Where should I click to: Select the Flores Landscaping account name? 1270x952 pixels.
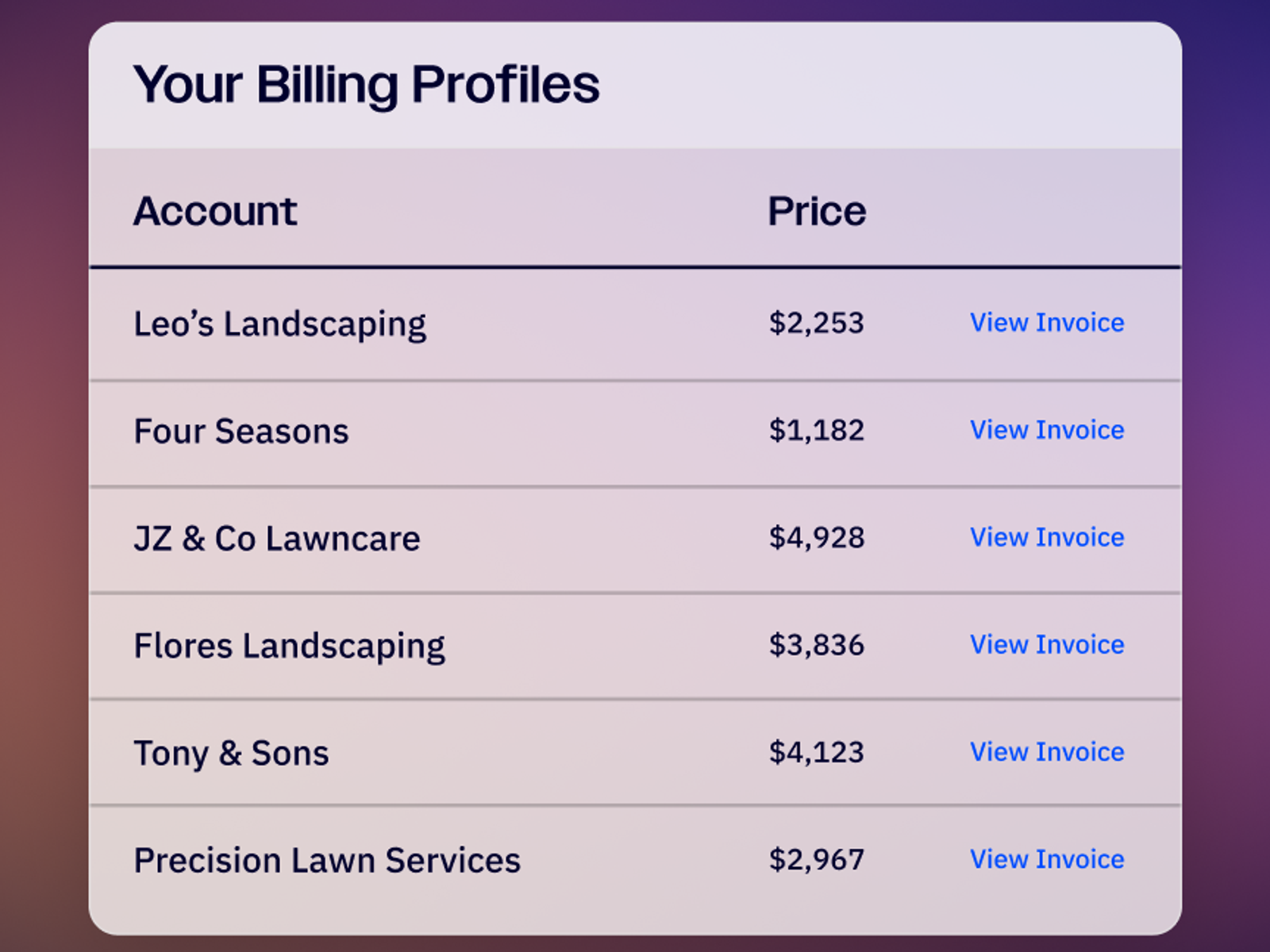pyautogui.click(x=289, y=646)
